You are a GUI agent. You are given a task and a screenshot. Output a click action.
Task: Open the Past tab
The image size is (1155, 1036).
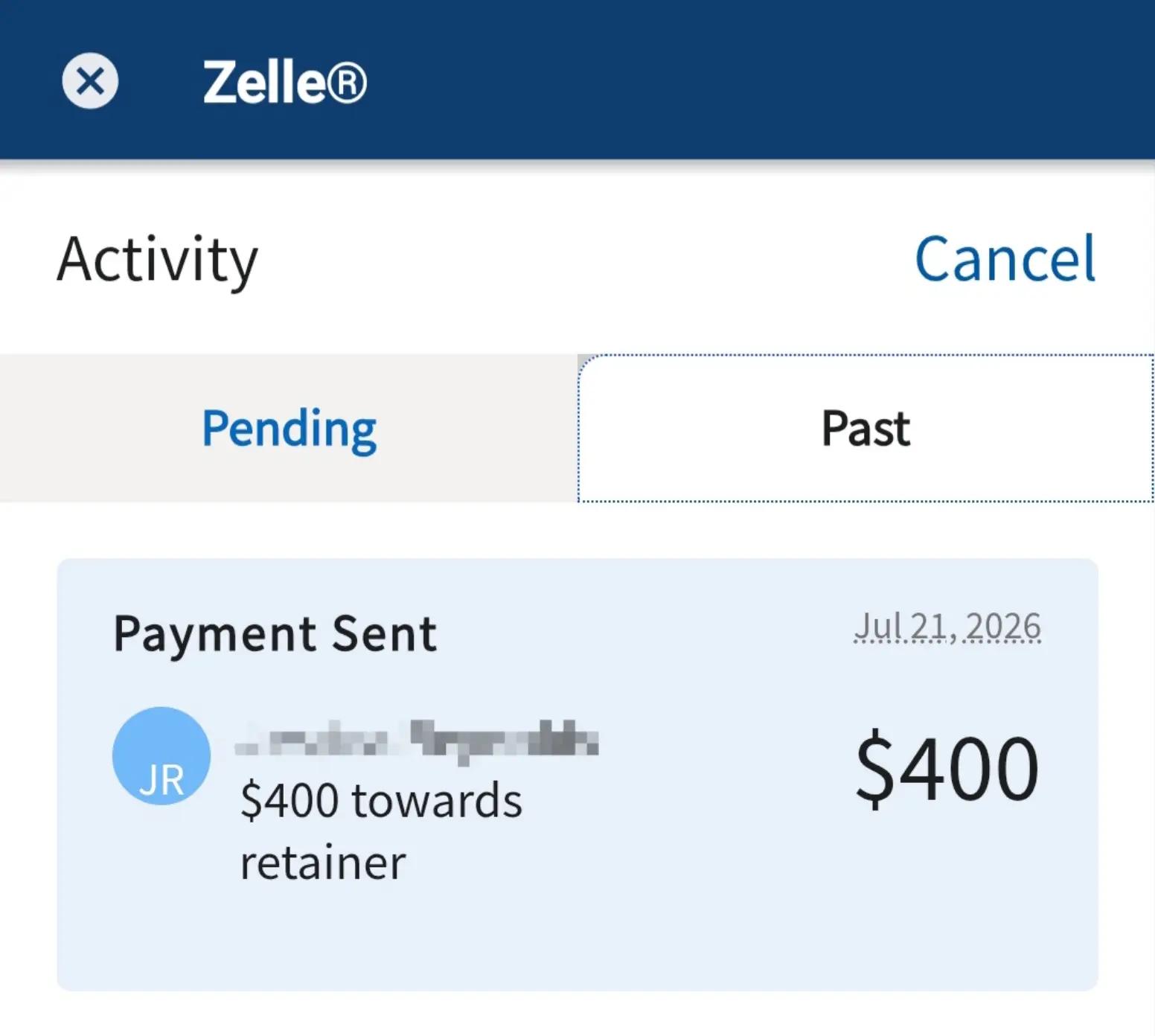(x=866, y=428)
